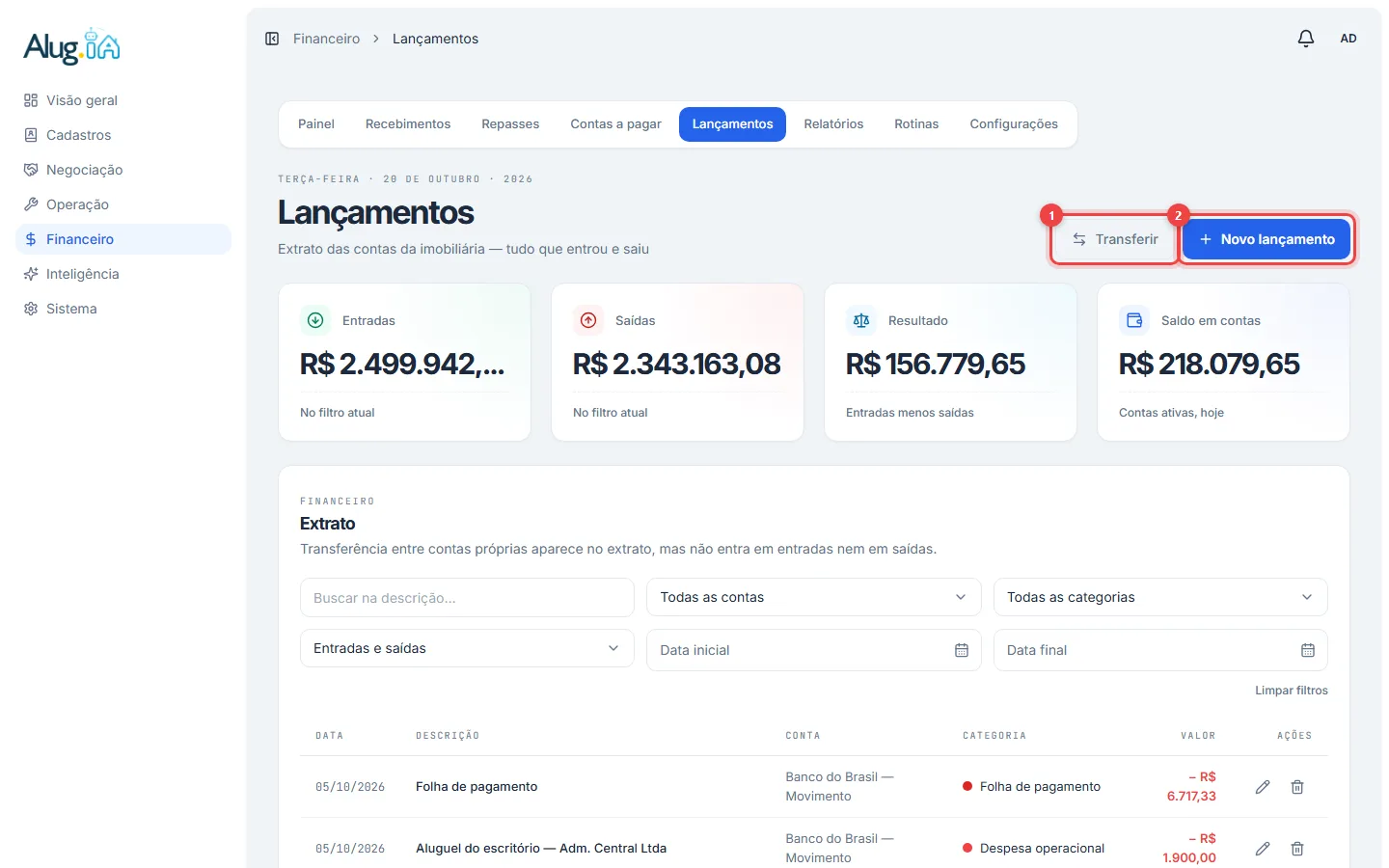Open the notifications bell

tap(1306, 39)
